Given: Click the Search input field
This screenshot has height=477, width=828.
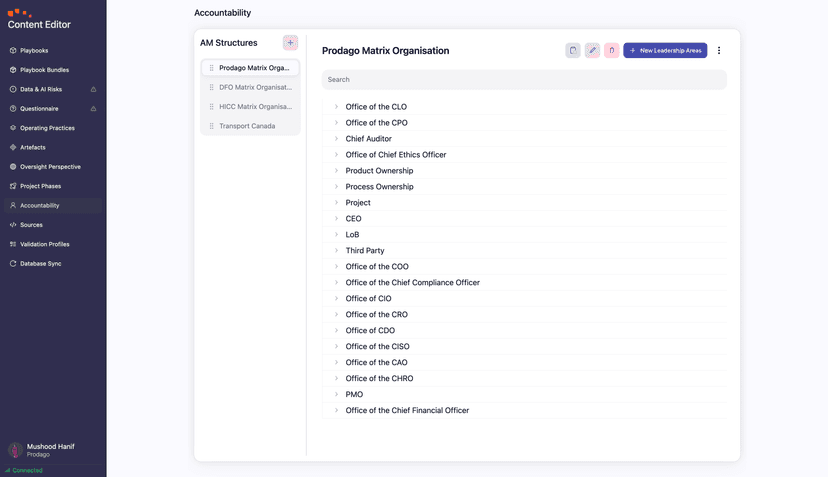Looking at the screenshot, I should click(x=524, y=79).
